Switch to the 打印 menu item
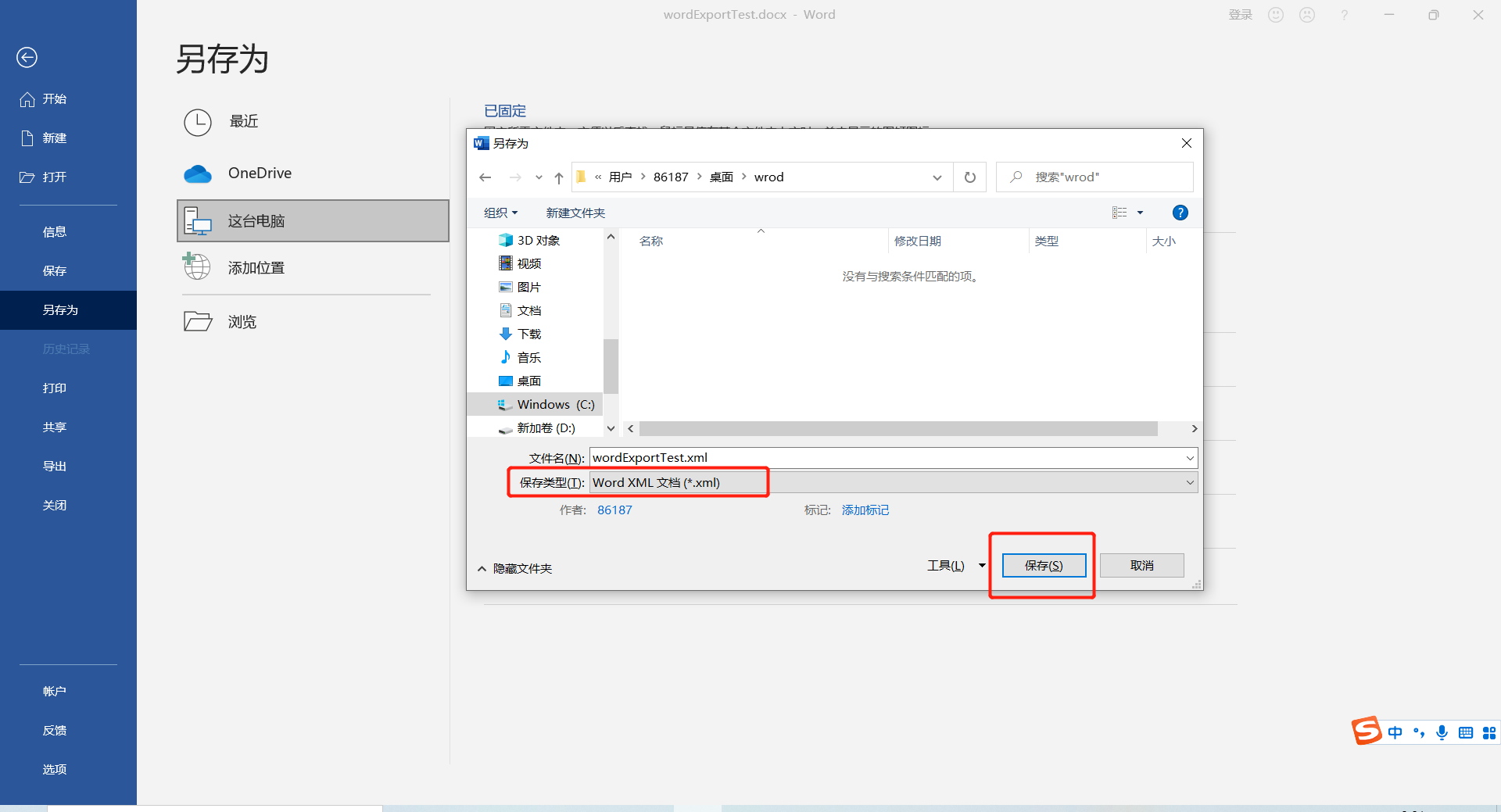The image size is (1501, 812). tap(54, 388)
